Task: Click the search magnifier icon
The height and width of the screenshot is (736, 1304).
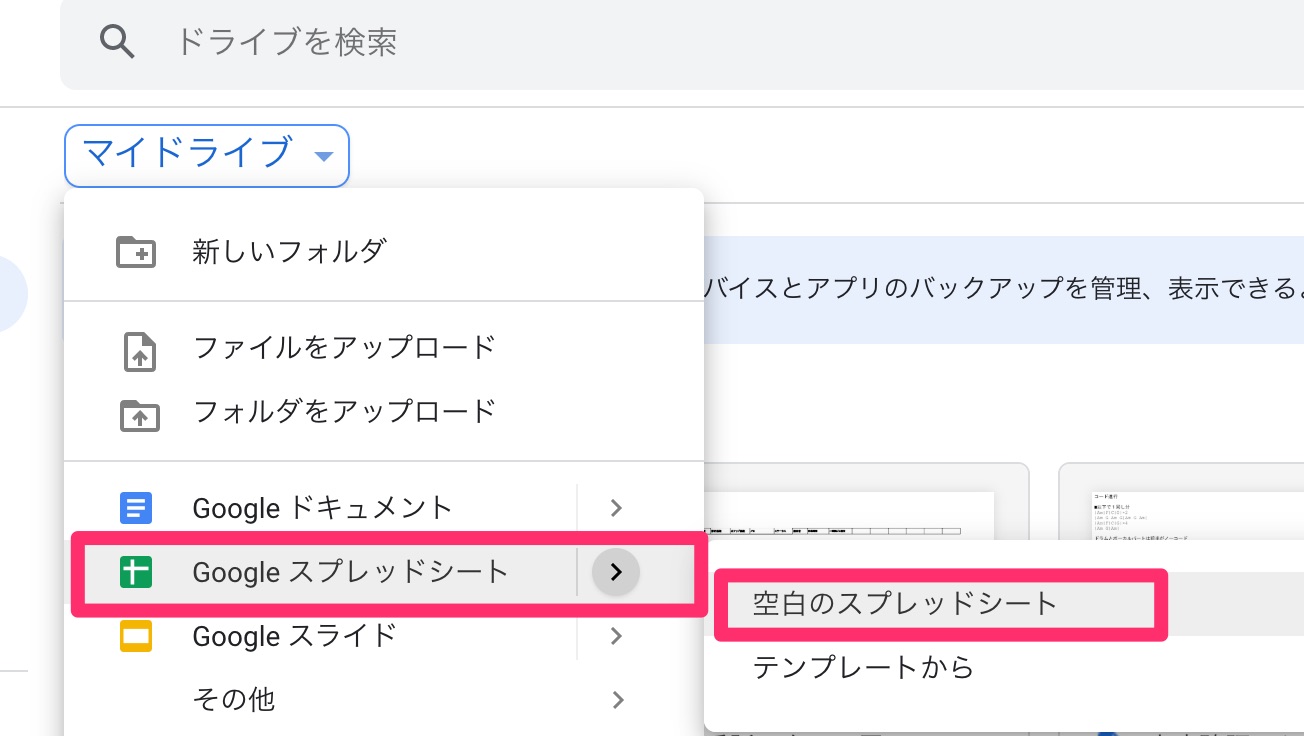Action: [x=117, y=42]
